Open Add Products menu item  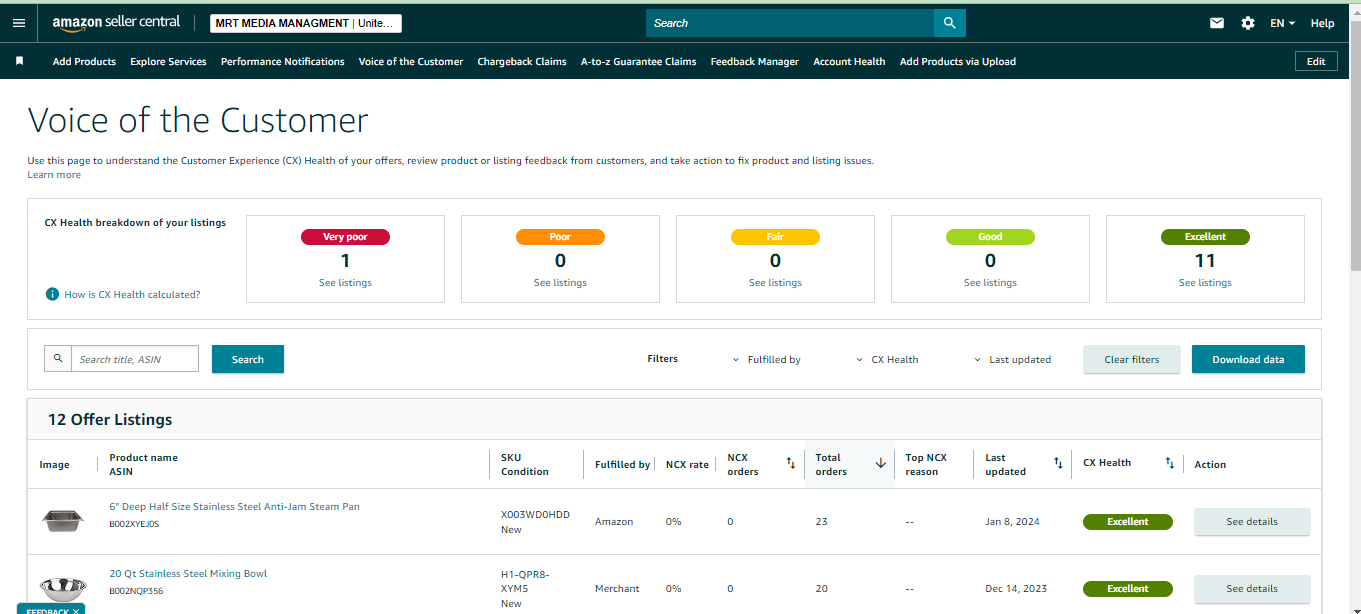point(84,61)
